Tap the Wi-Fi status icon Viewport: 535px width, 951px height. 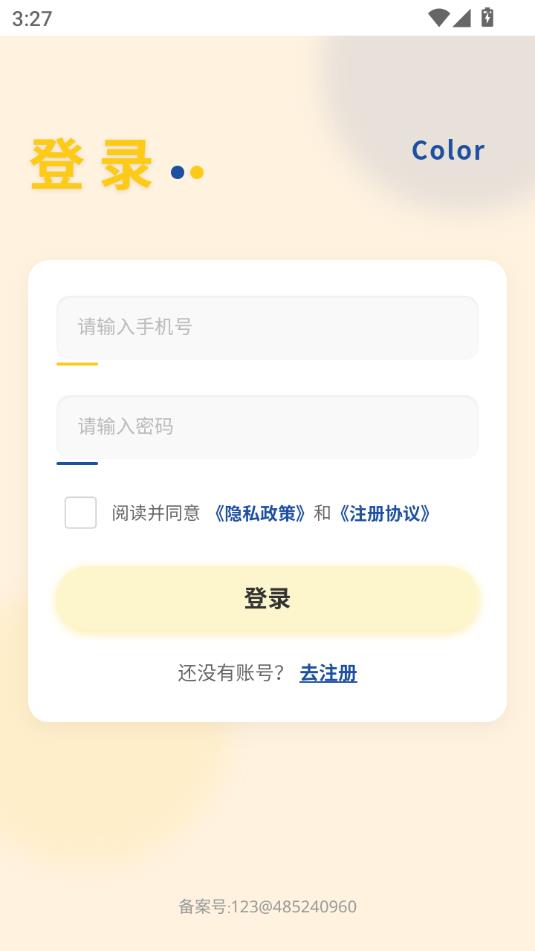pos(438,18)
